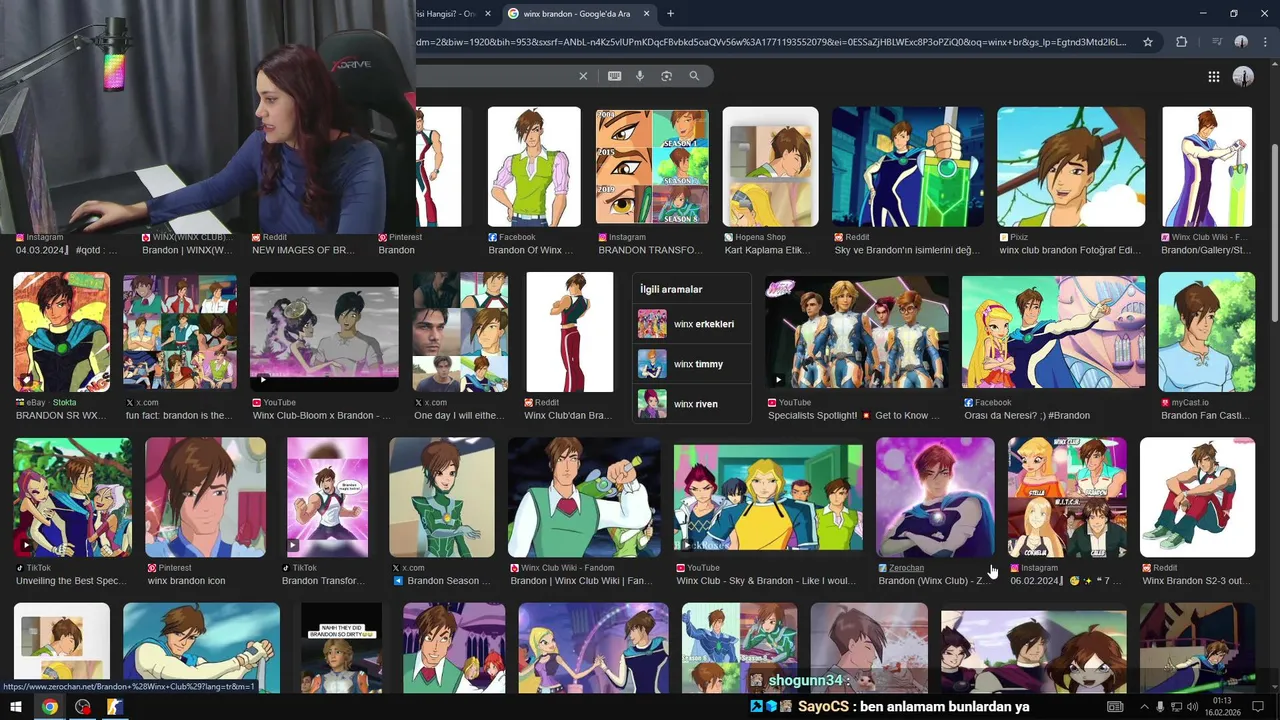Open Chrome media control icon

1216,42
